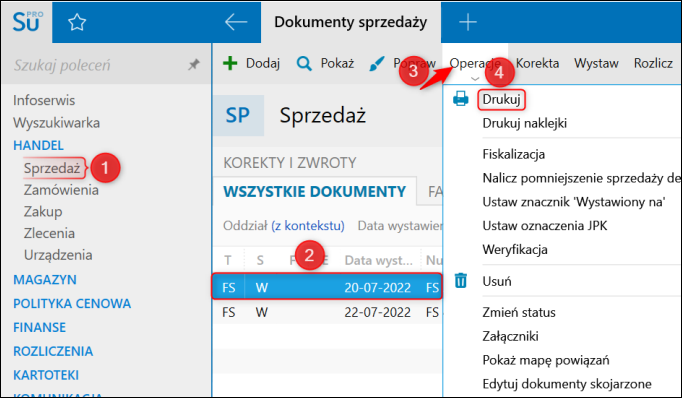
Task: Expand the KARTOTEKI sidebar section
Action: click(46, 375)
